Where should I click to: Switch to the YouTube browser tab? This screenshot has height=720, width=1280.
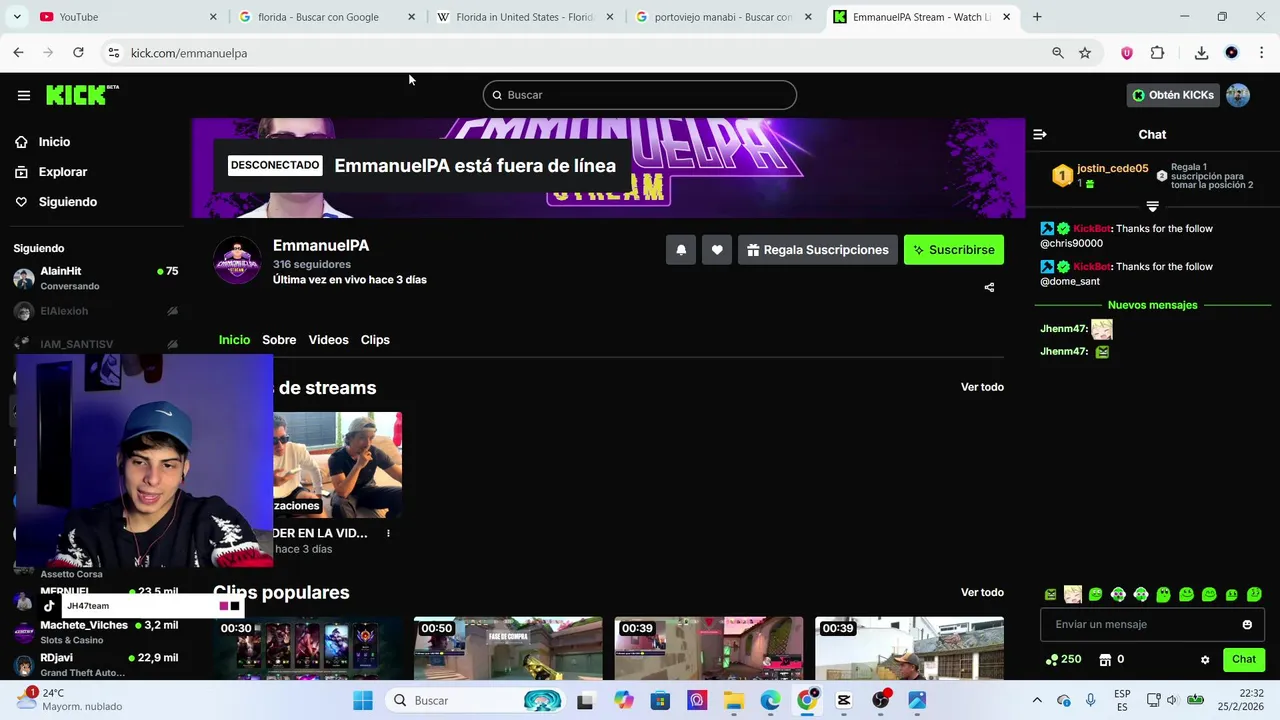coord(128,17)
